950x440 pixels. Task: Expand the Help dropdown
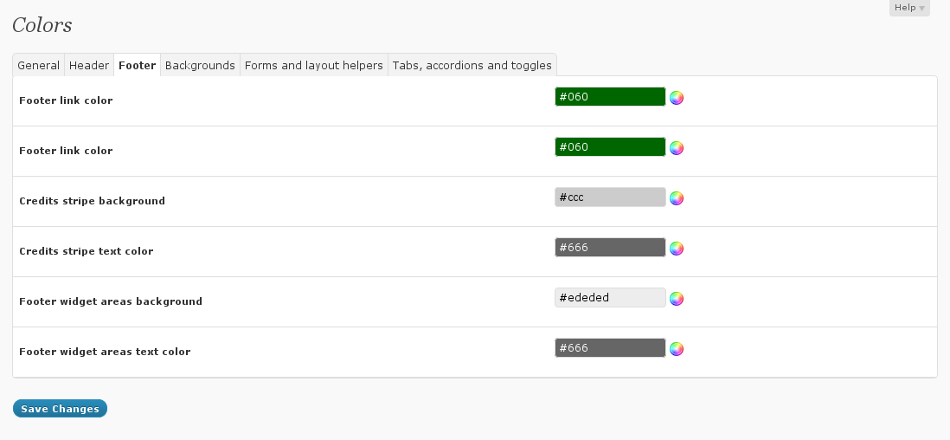(909, 8)
